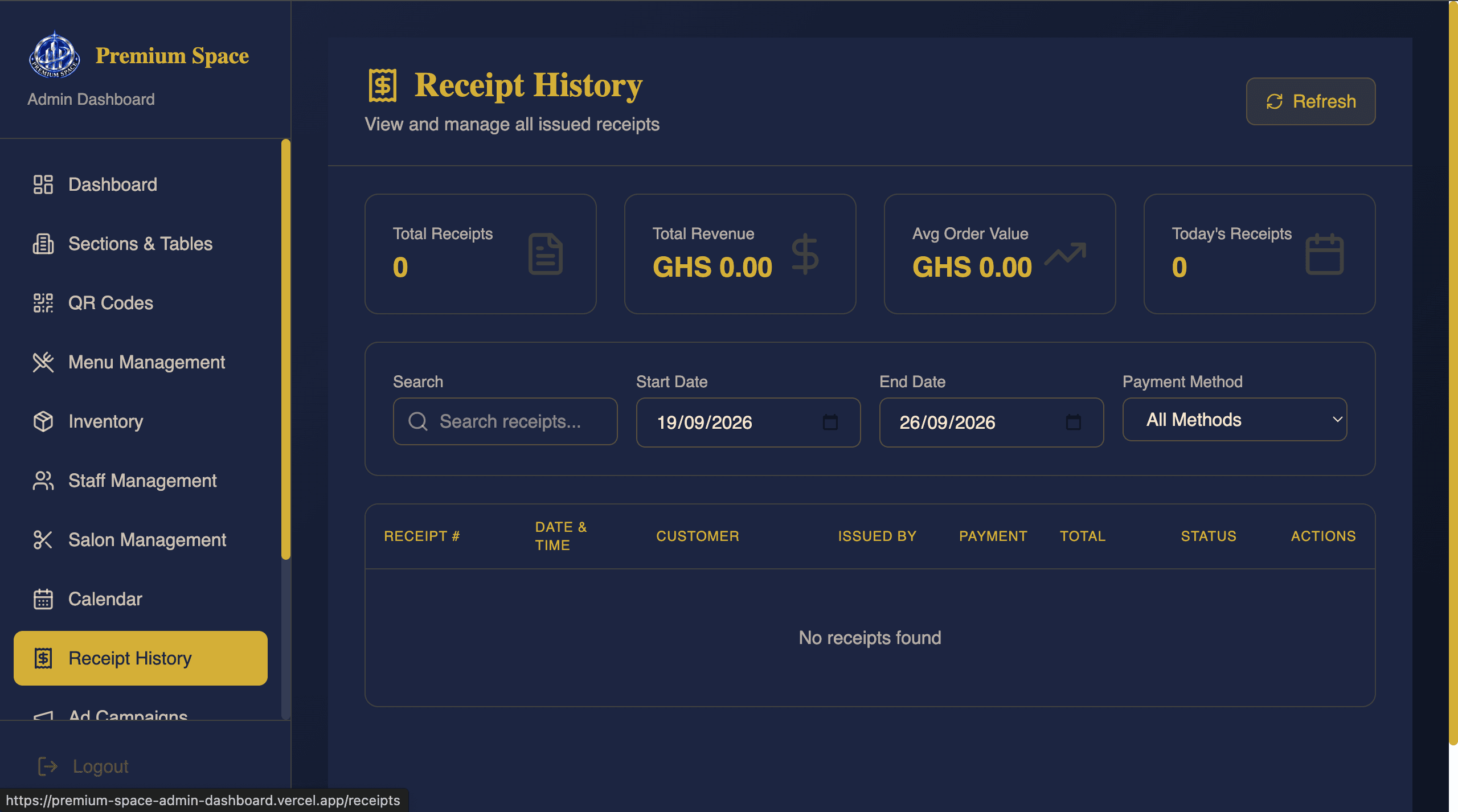The width and height of the screenshot is (1458, 812).
Task: Select the Receipt History menu item
Action: (141, 658)
